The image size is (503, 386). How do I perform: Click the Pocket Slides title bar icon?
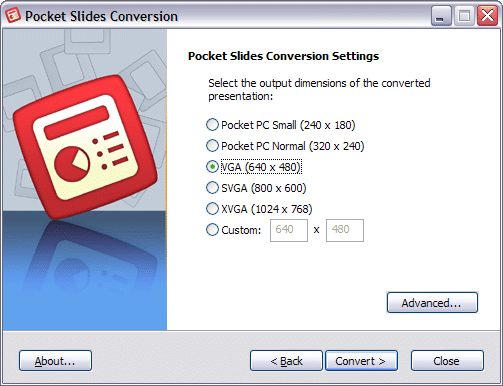click(x=13, y=15)
